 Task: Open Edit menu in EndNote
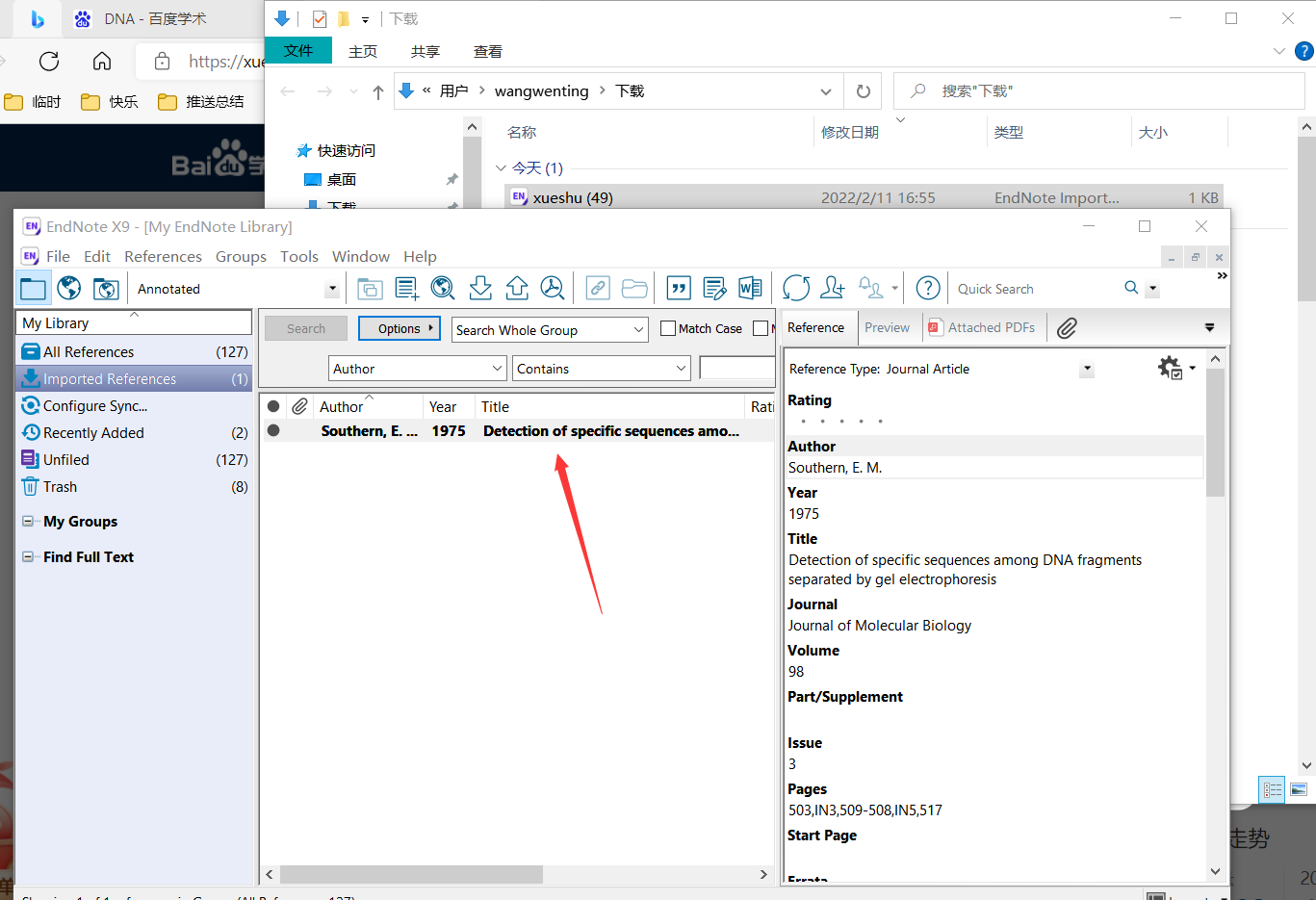[x=97, y=256]
